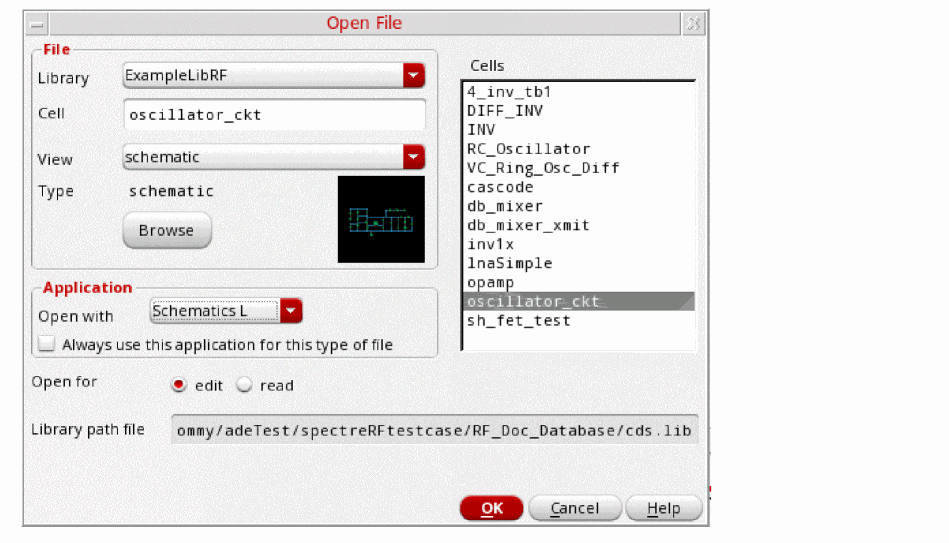Image resolution: width=949 pixels, height=543 pixels.
Task: Open the window menu icon in title bar
Action: click(37, 24)
